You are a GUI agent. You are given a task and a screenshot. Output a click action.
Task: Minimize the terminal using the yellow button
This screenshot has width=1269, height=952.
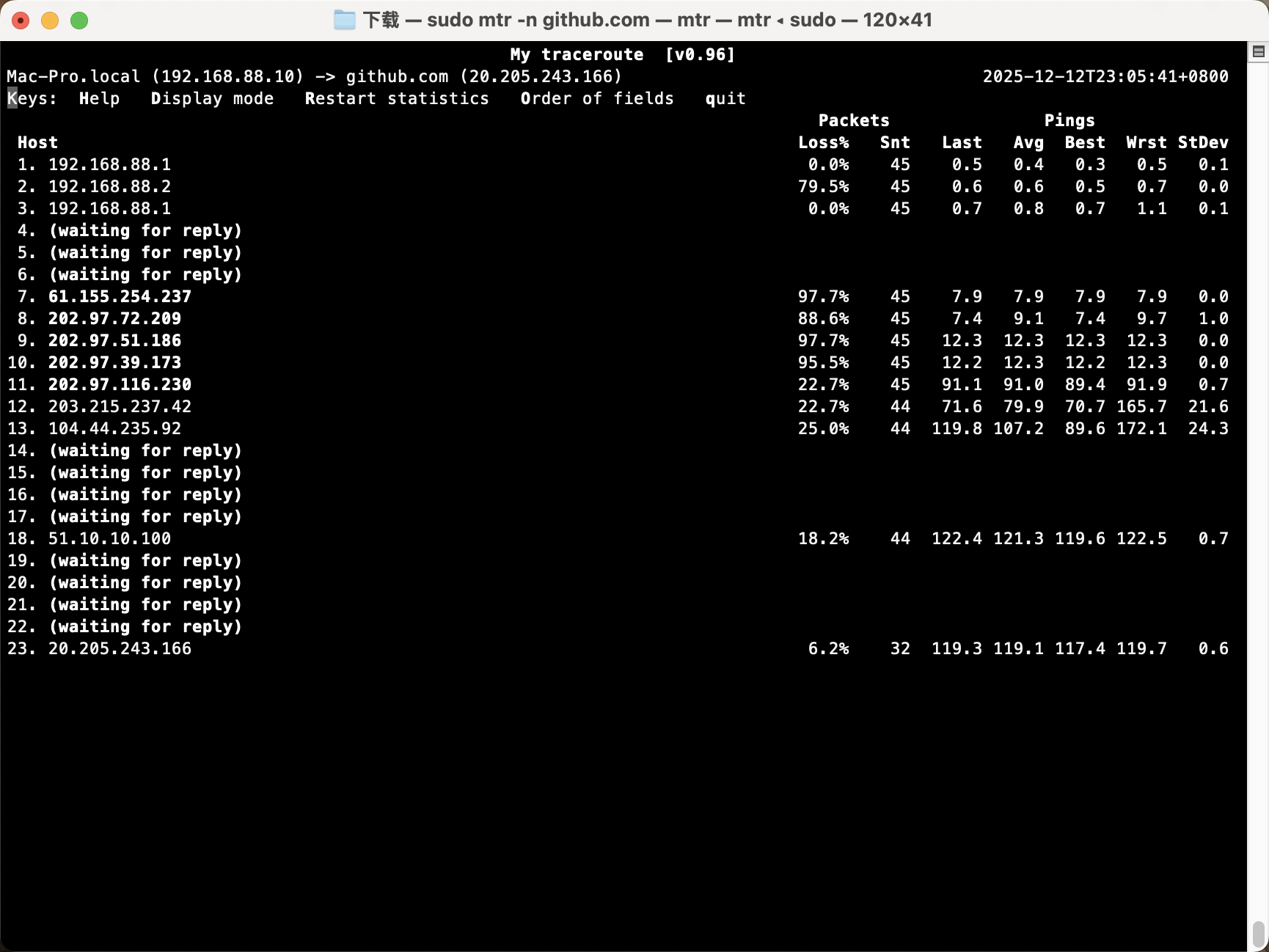click(50, 21)
